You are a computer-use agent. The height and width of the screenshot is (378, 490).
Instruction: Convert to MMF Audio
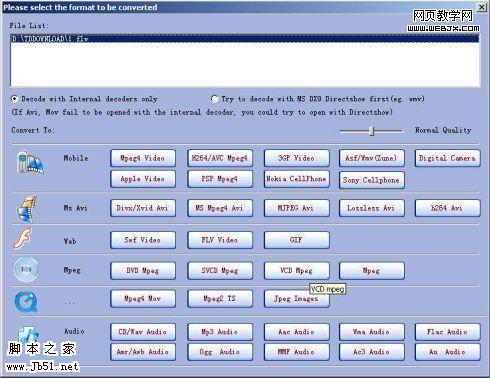pos(296,352)
